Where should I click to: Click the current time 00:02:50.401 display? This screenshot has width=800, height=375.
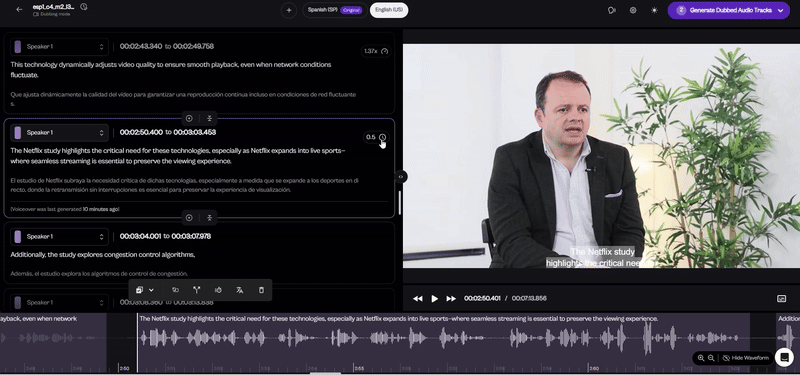click(x=482, y=298)
